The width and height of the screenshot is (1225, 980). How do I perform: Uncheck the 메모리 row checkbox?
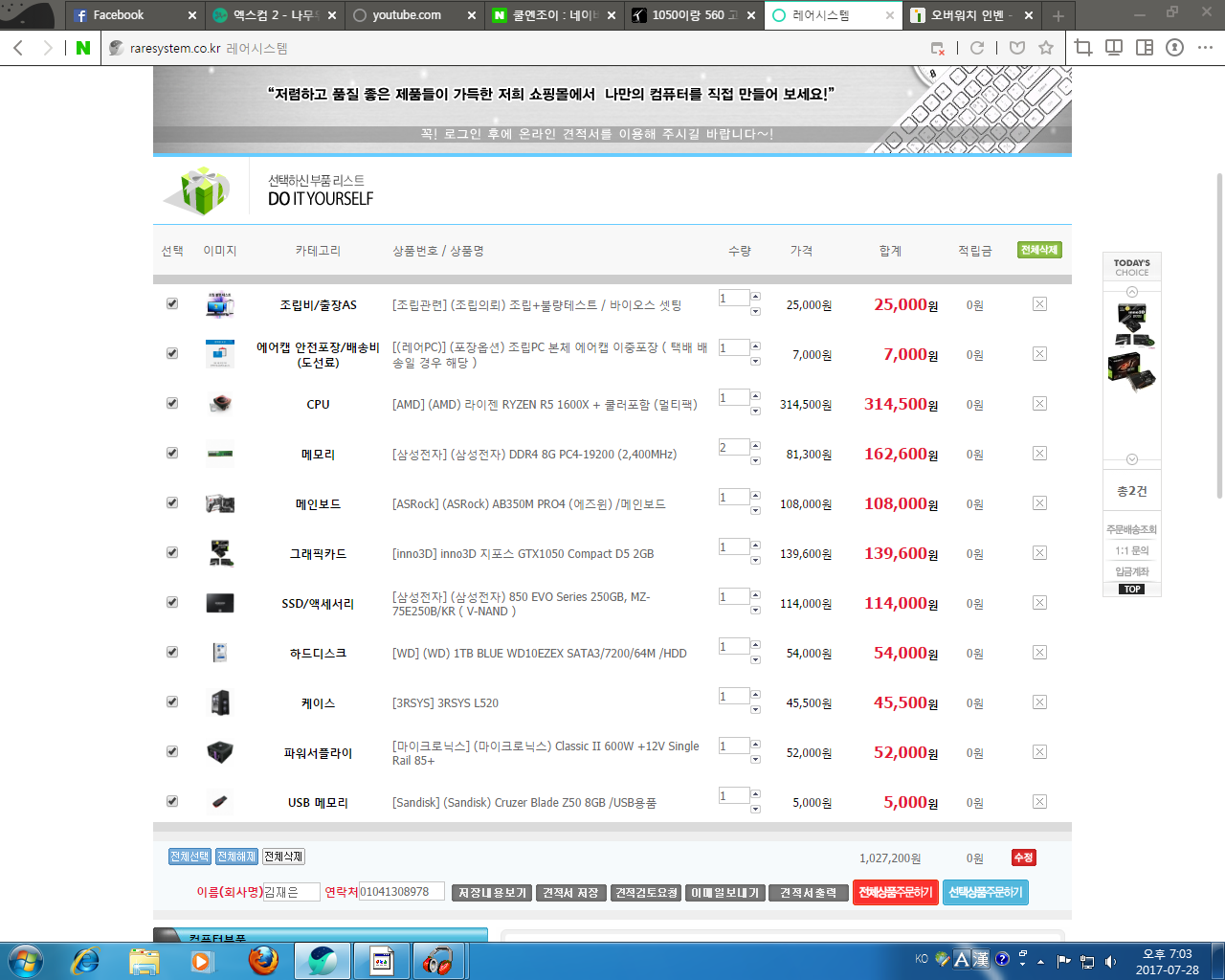click(x=172, y=453)
